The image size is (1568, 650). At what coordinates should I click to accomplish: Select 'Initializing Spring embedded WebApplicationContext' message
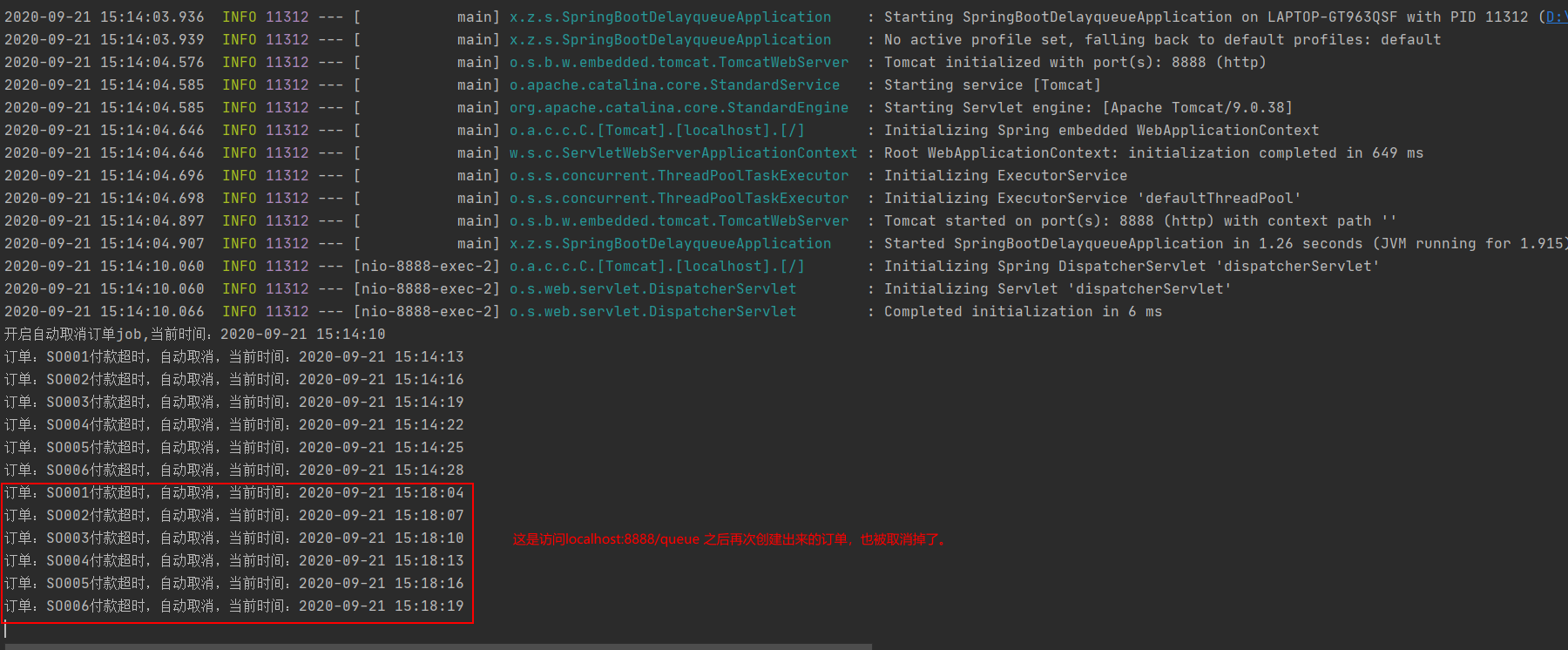[1101, 131]
